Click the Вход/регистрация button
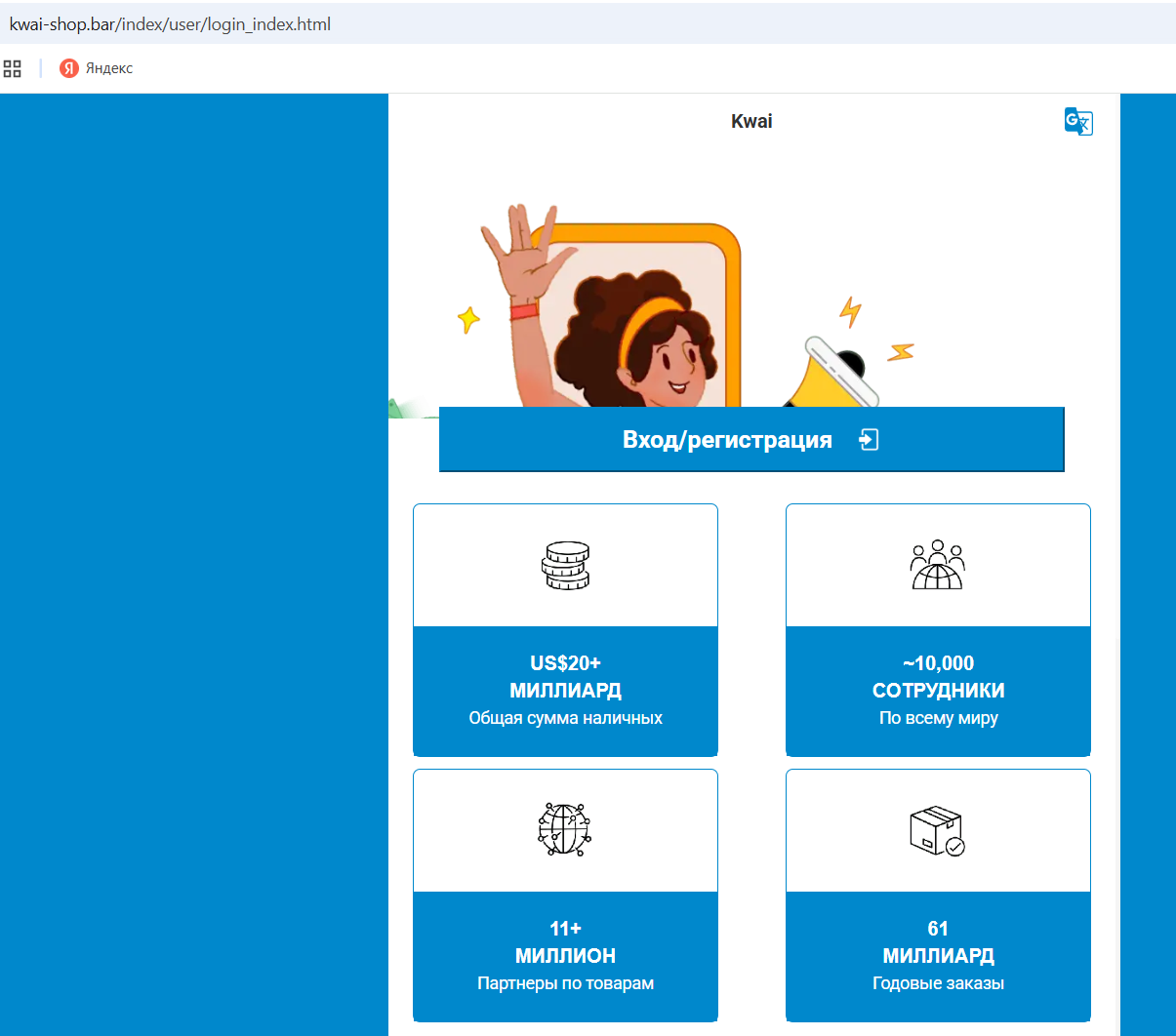This screenshot has width=1176, height=1036. (x=751, y=440)
